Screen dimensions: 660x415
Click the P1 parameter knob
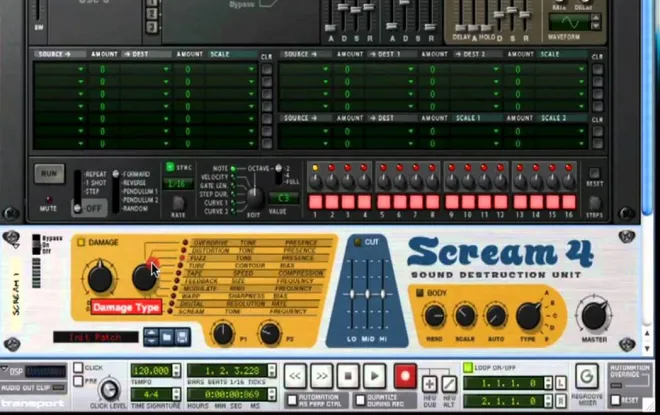coord(223,333)
